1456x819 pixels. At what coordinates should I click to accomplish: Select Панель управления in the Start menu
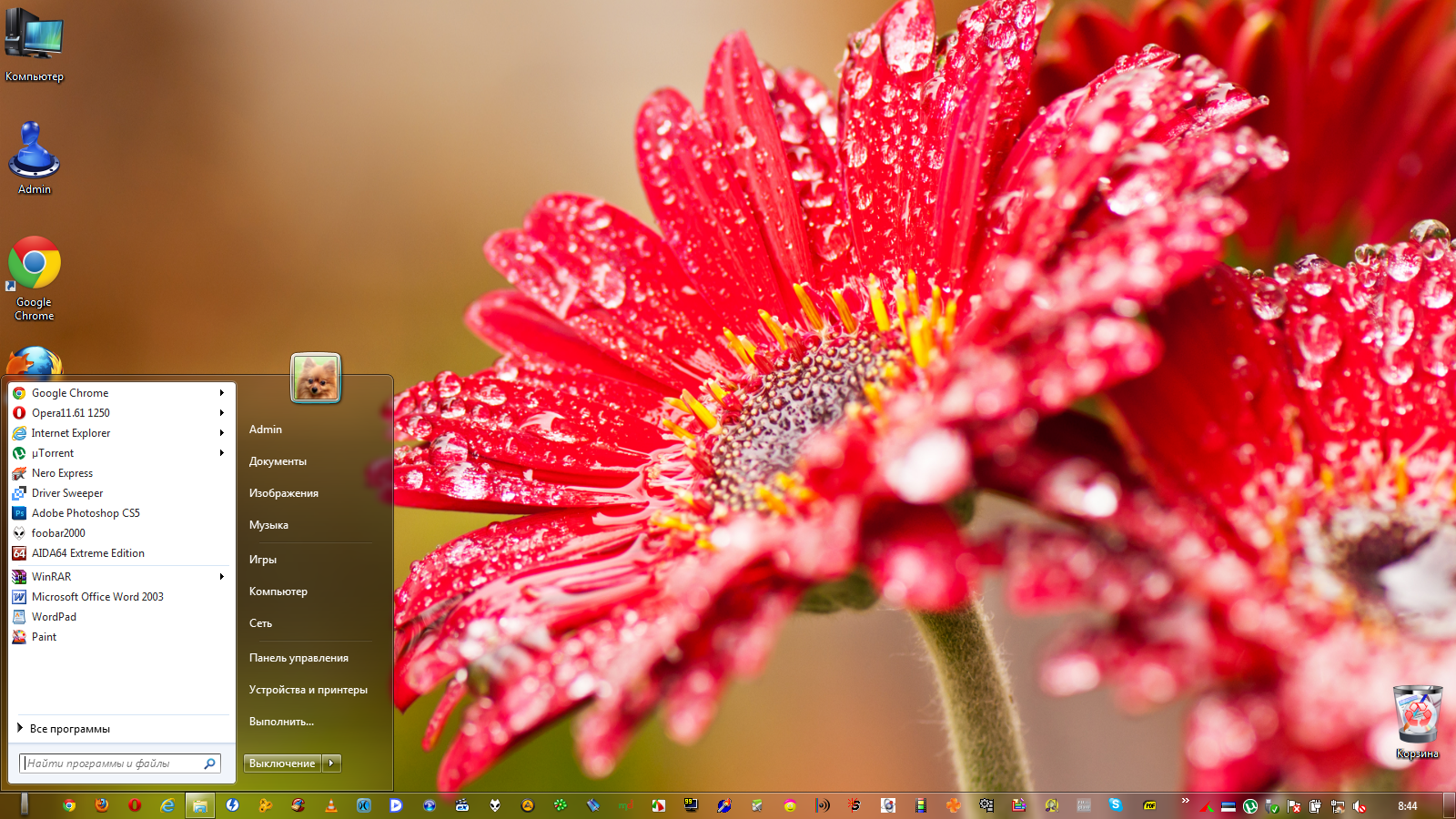[x=298, y=658]
